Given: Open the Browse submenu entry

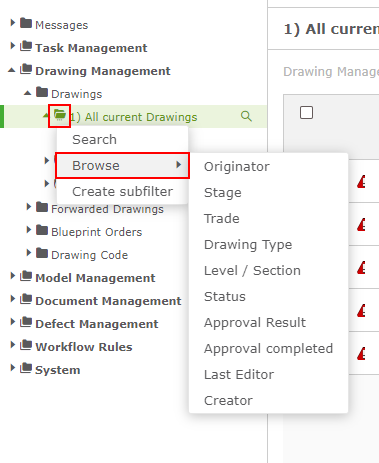Looking at the screenshot, I should coord(123,165).
